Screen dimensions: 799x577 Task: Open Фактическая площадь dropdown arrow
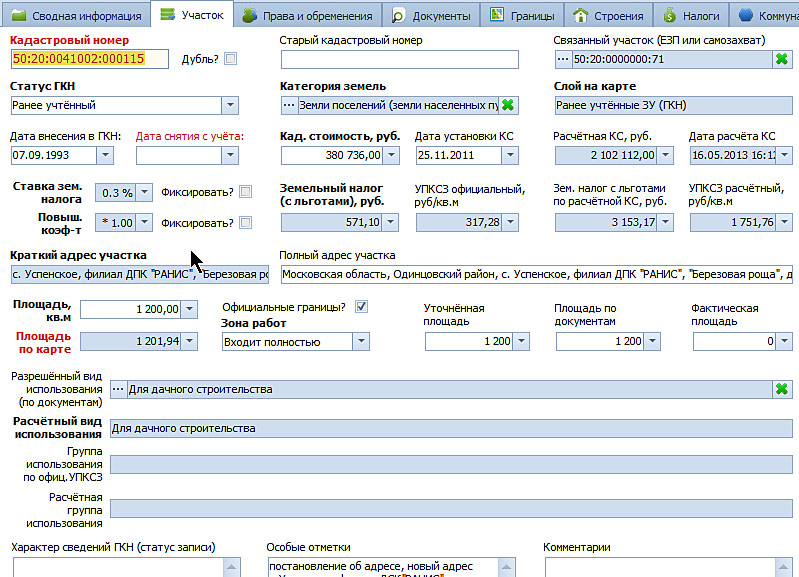(784, 342)
